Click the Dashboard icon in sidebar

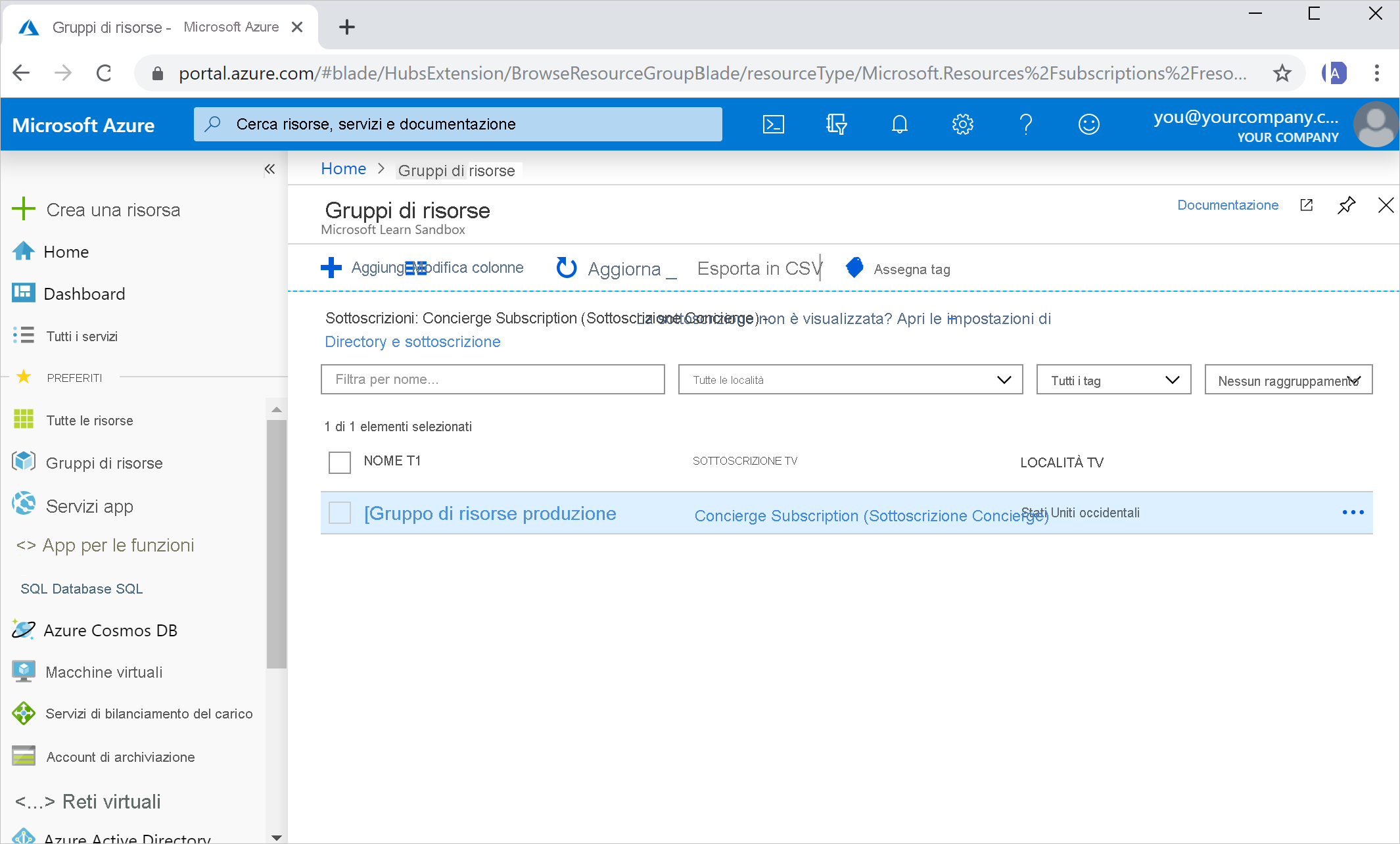pos(24,293)
